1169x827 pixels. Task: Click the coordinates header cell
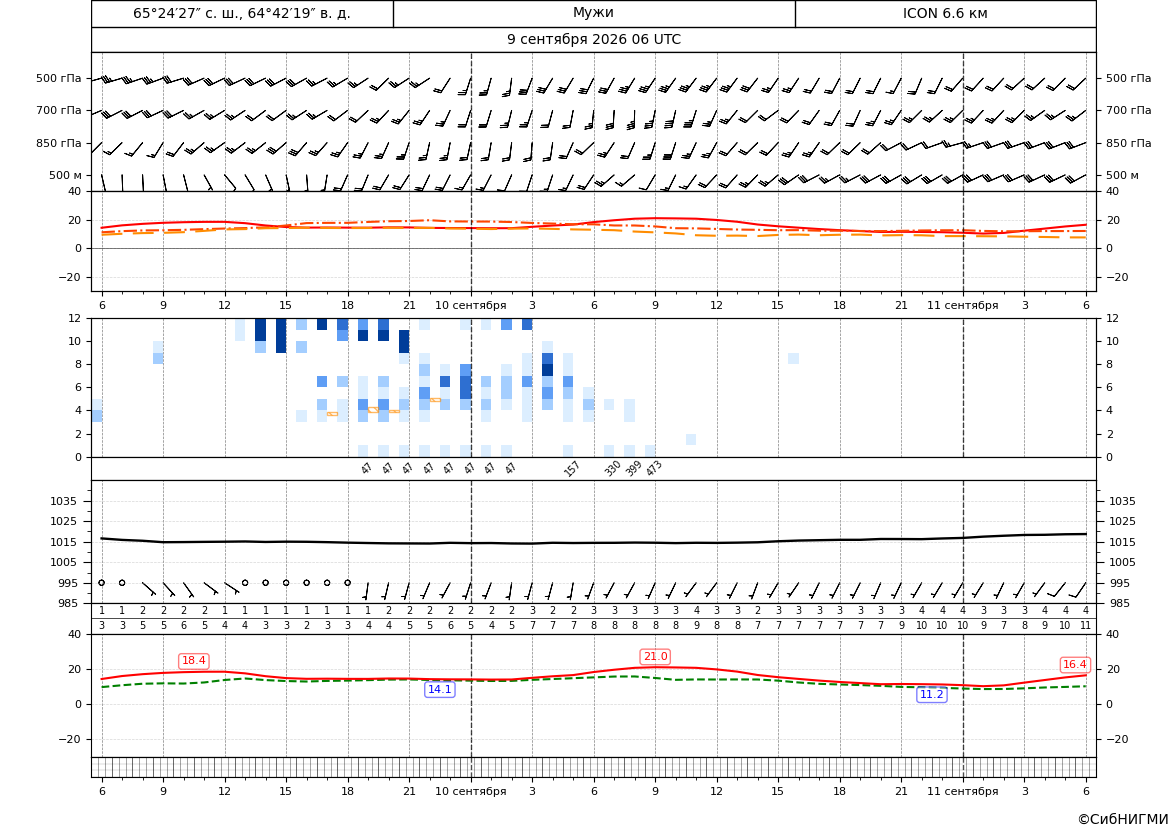[x=242, y=13]
